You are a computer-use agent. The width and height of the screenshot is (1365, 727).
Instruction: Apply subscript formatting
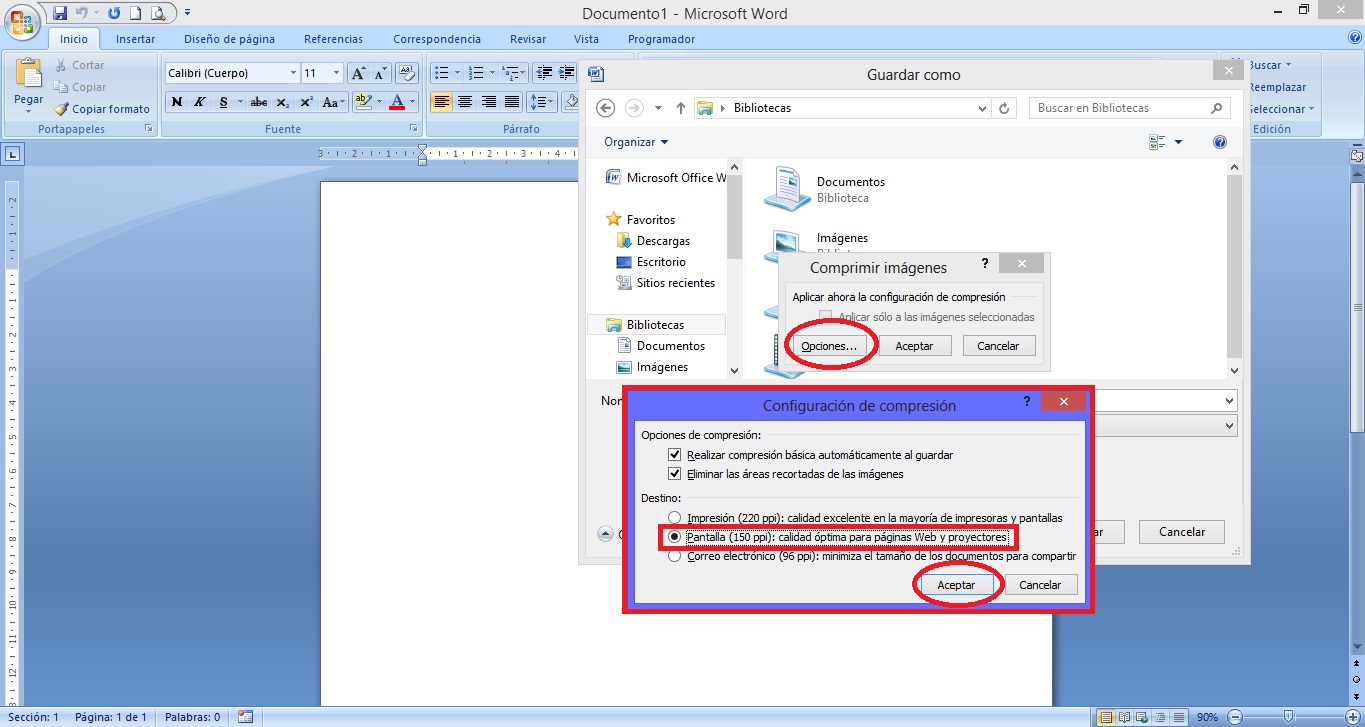283,102
